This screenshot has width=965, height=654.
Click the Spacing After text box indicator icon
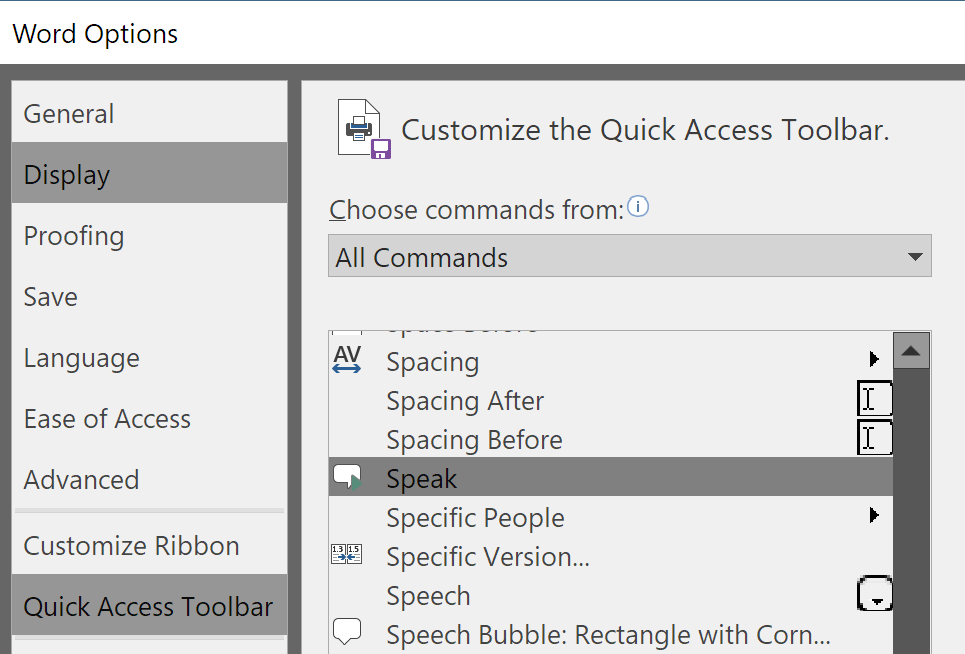pos(873,400)
